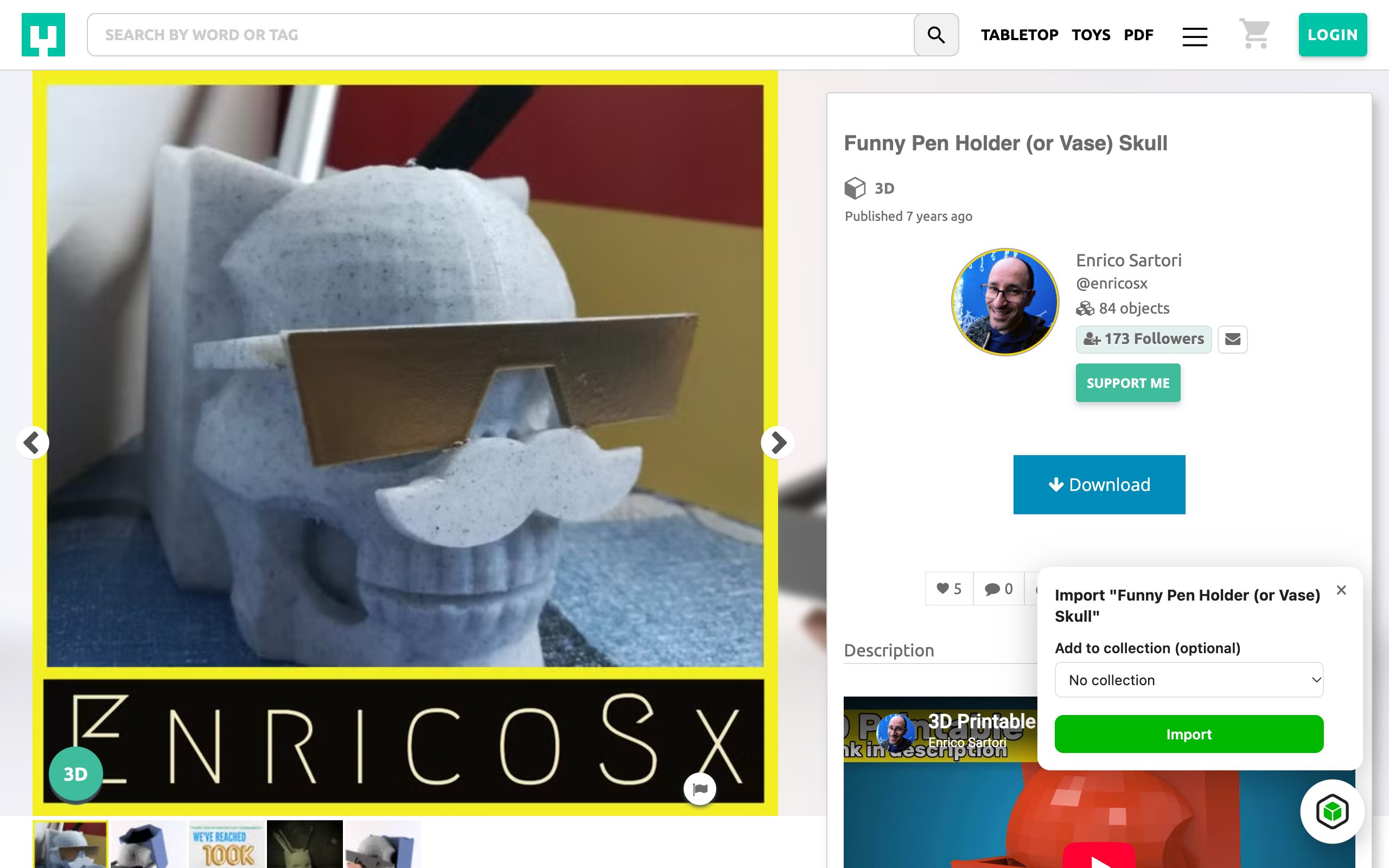Like the model with heart icon

click(x=949, y=589)
